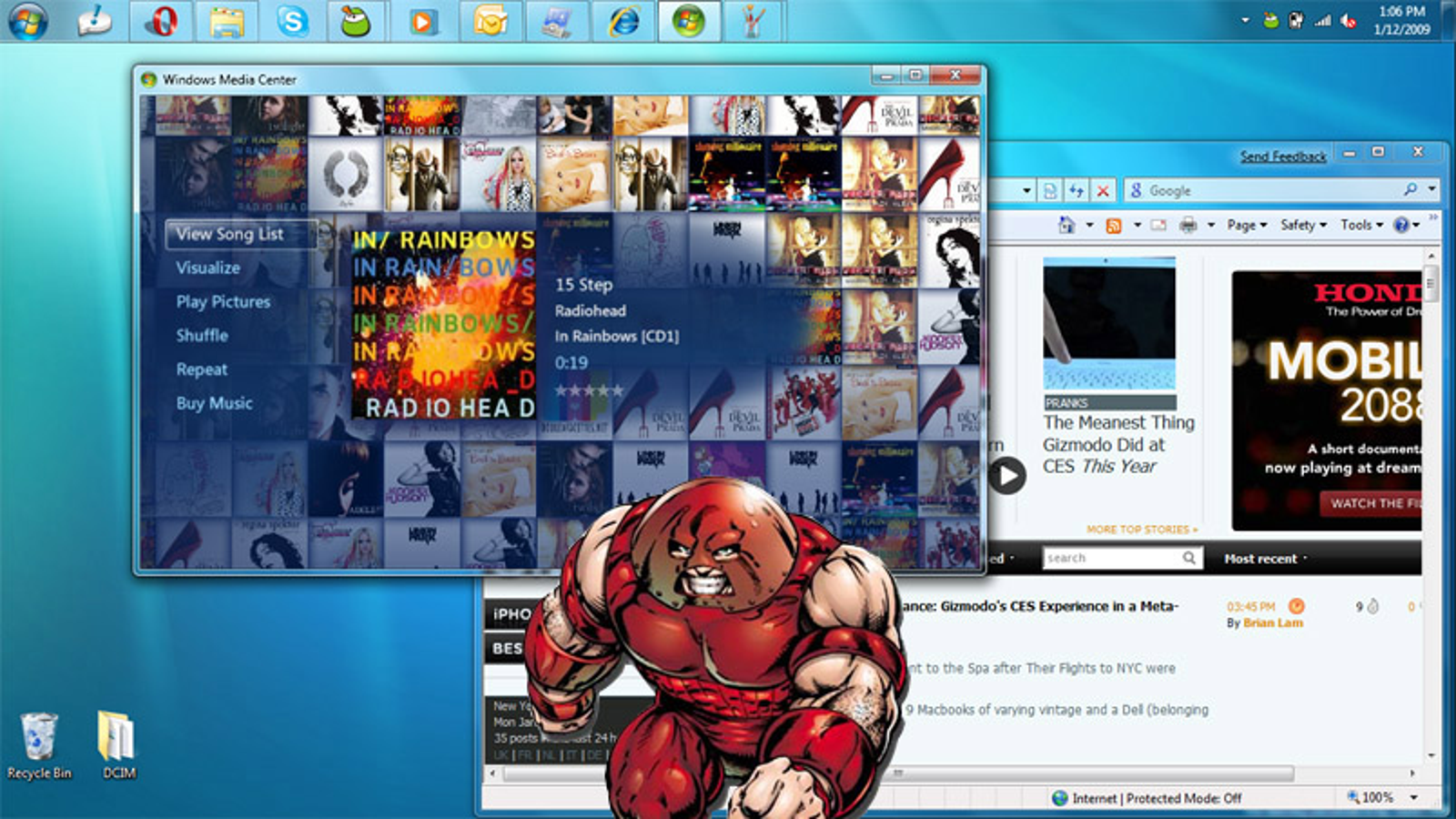Open Outlook from the taskbar
This screenshot has width=1456, height=819.
490,20
